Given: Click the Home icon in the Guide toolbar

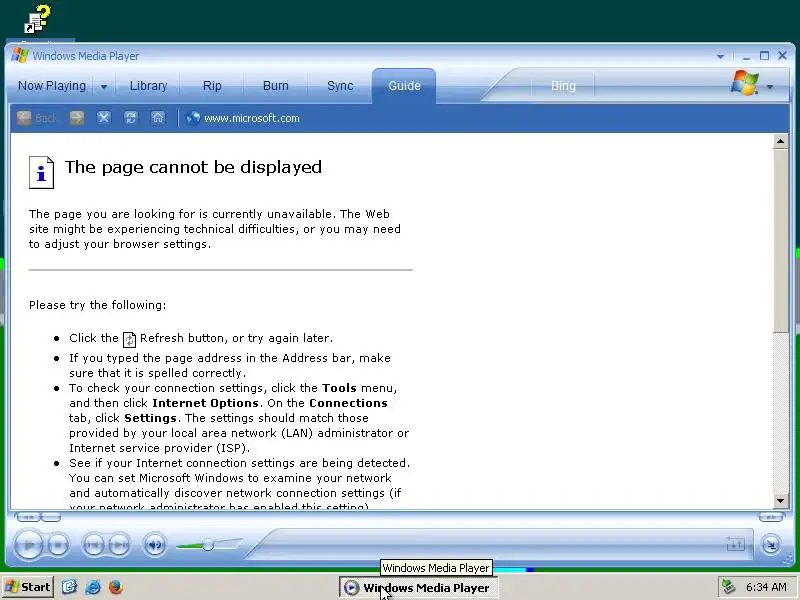Looking at the screenshot, I should click(x=158, y=118).
